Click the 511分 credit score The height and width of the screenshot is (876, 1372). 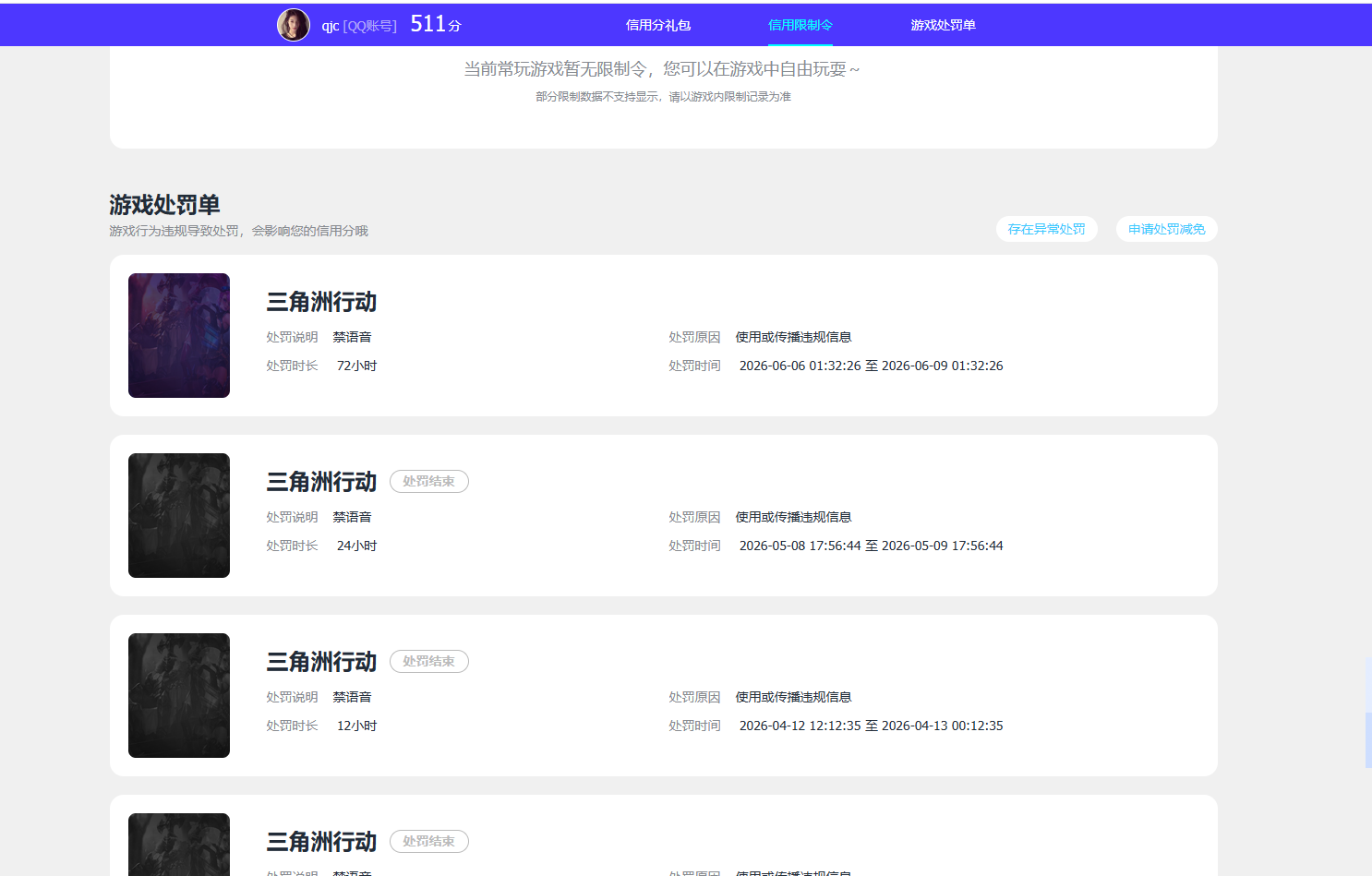click(436, 24)
